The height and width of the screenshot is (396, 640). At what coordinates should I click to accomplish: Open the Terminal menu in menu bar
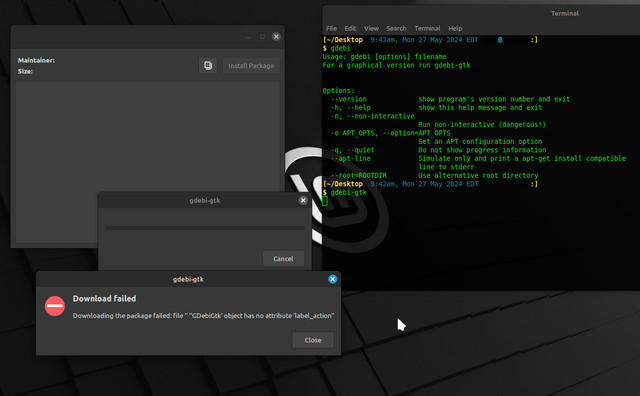(x=427, y=28)
